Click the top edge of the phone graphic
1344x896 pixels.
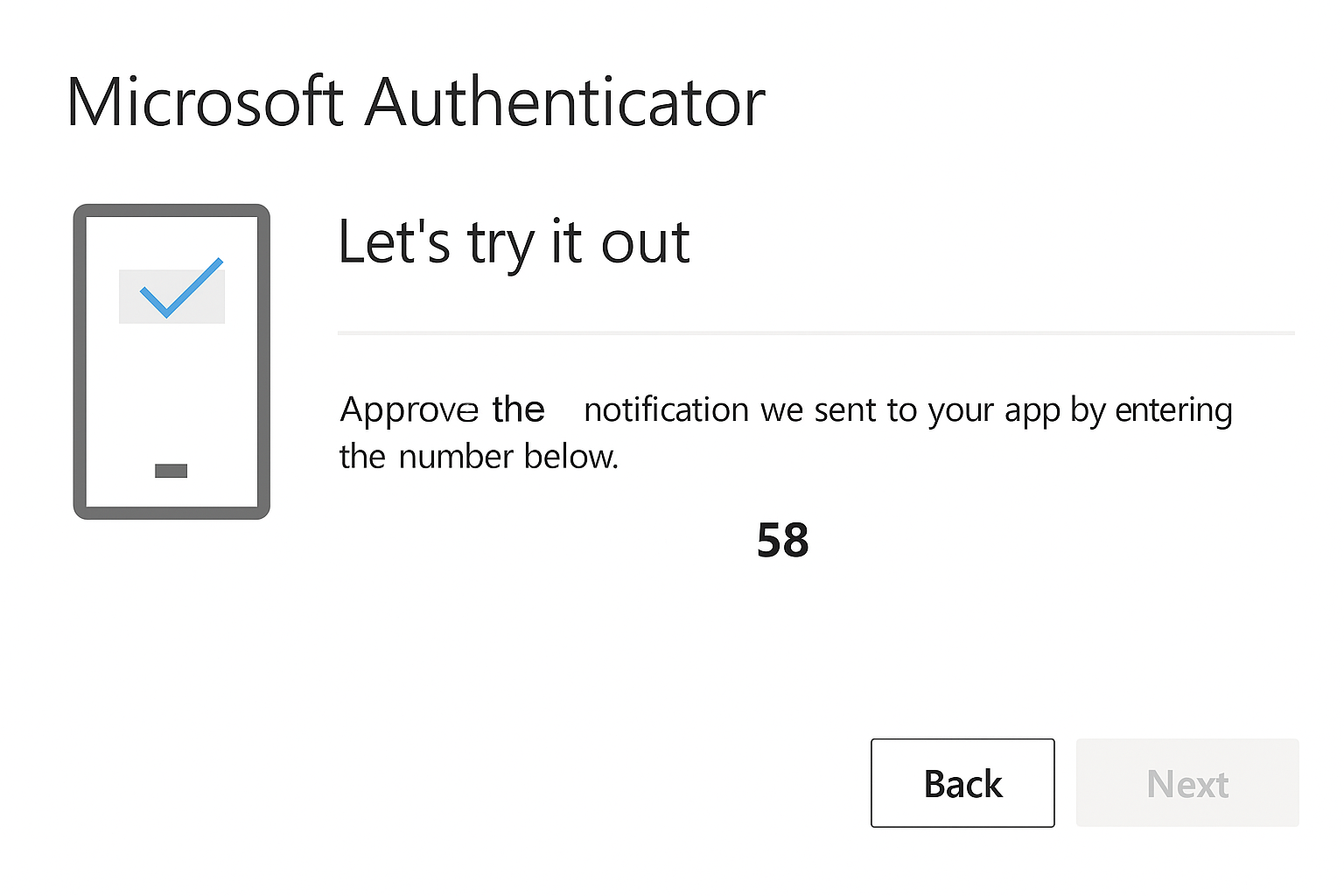[x=171, y=208]
